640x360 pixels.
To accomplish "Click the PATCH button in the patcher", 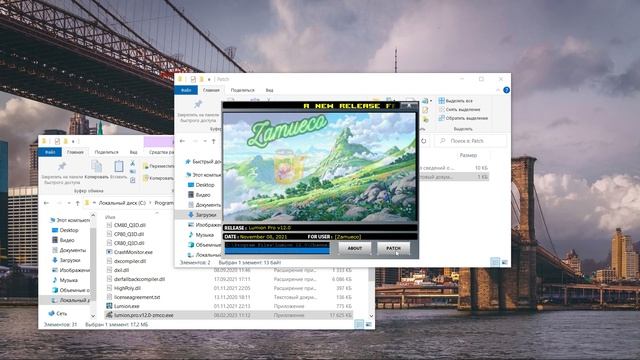I will click(x=393, y=248).
